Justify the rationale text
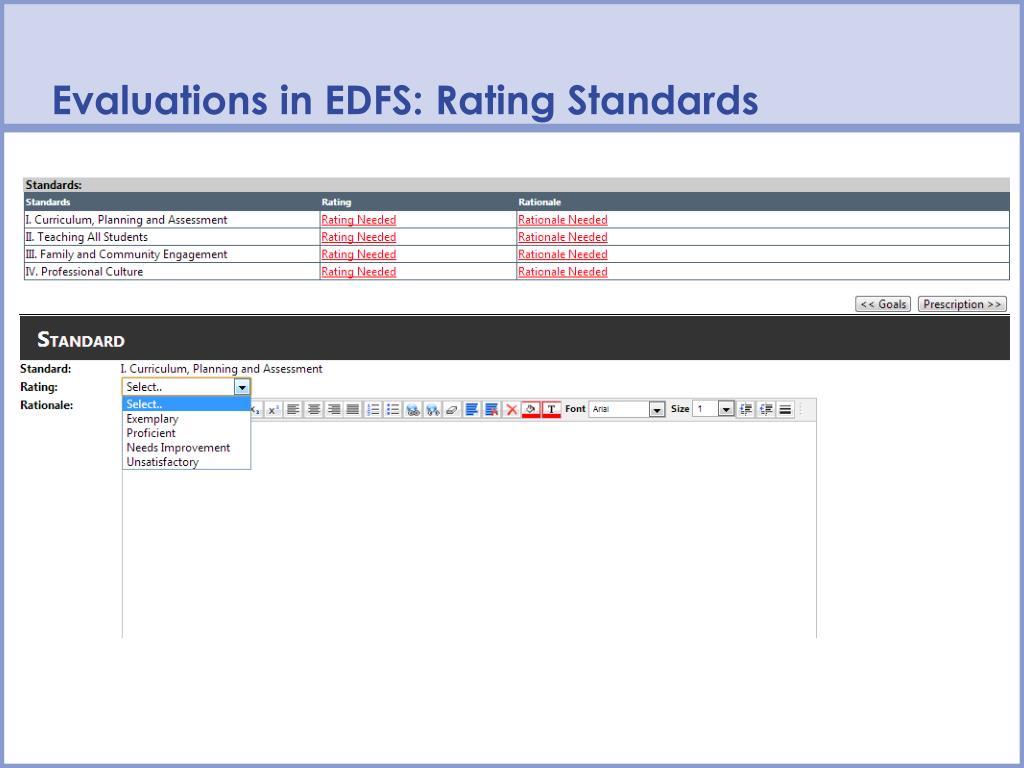1024x768 pixels. pos(353,409)
